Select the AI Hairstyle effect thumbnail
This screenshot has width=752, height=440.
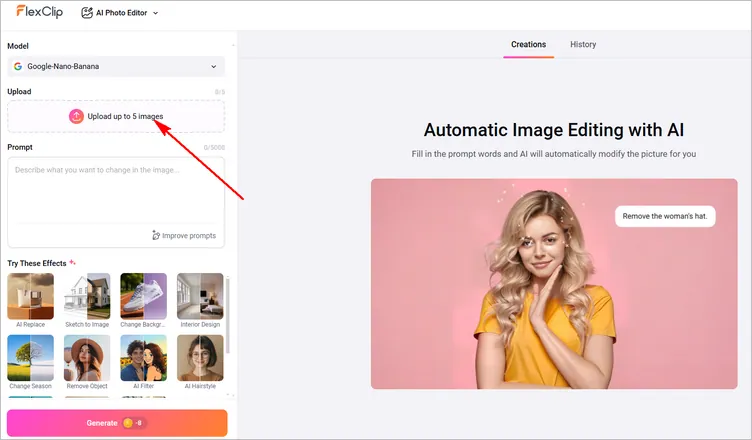pos(200,358)
